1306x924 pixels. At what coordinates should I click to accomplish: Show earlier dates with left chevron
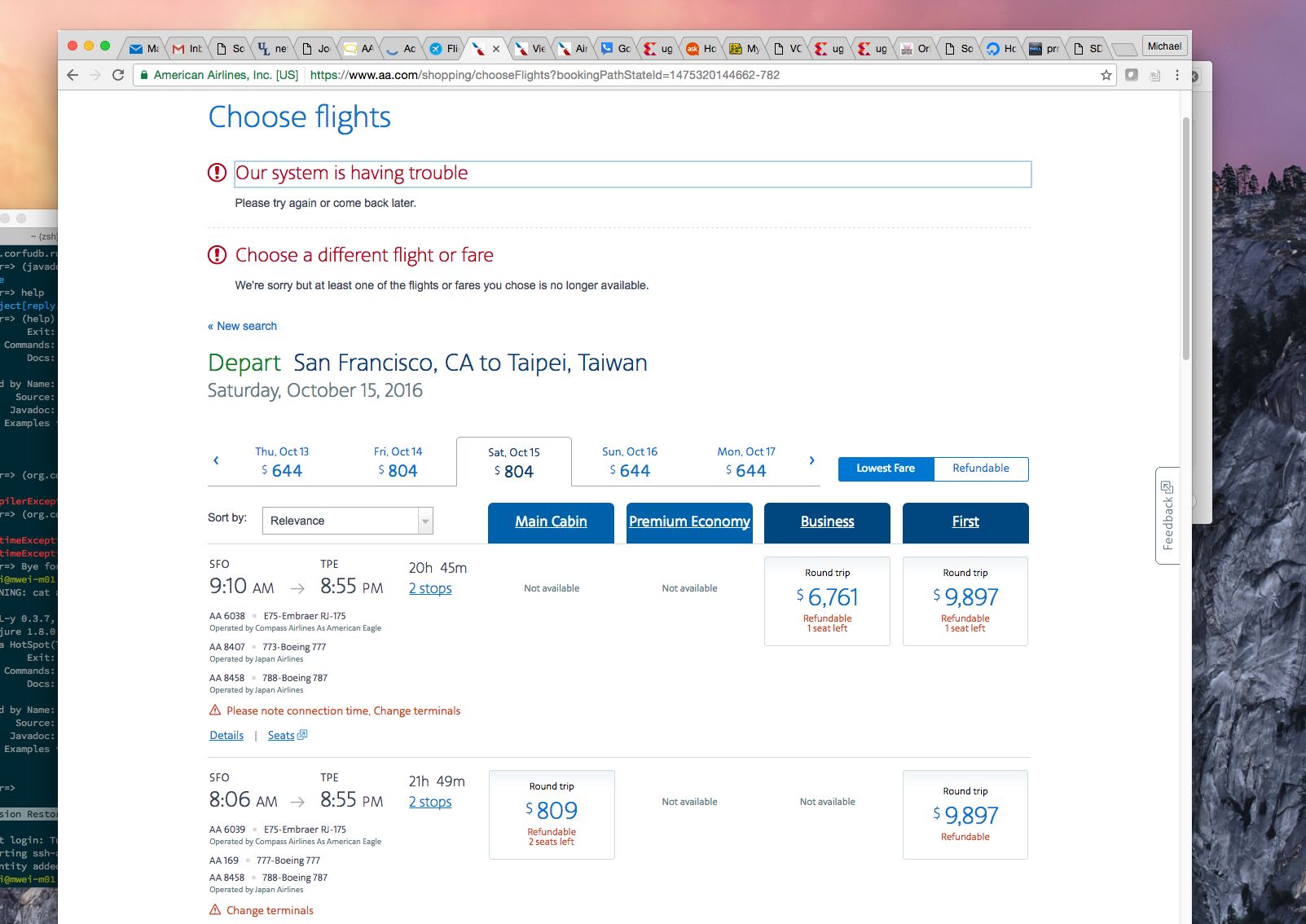click(x=216, y=460)
